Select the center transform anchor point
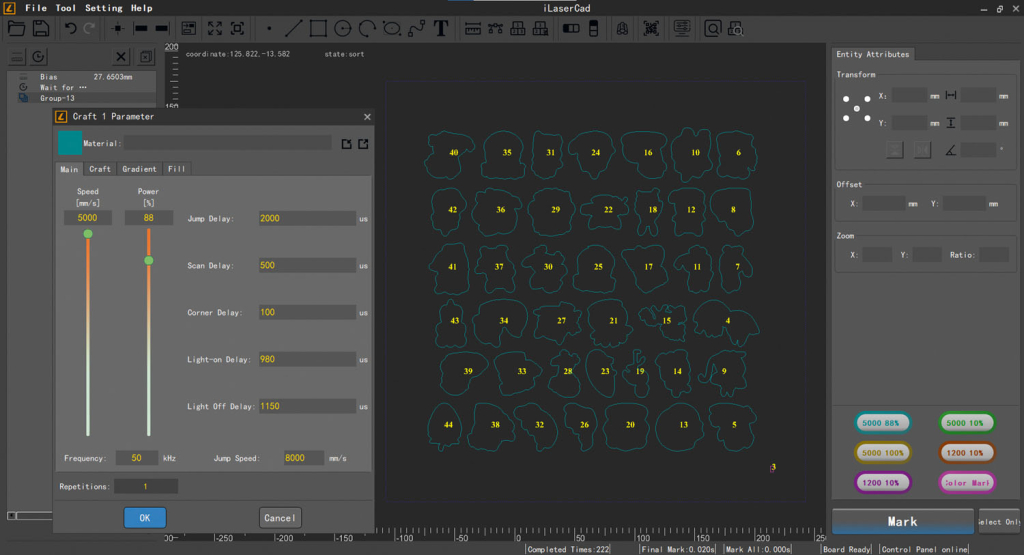This screenshot has height=555, width=1024. pyautogui.click(x=857, y=108)
